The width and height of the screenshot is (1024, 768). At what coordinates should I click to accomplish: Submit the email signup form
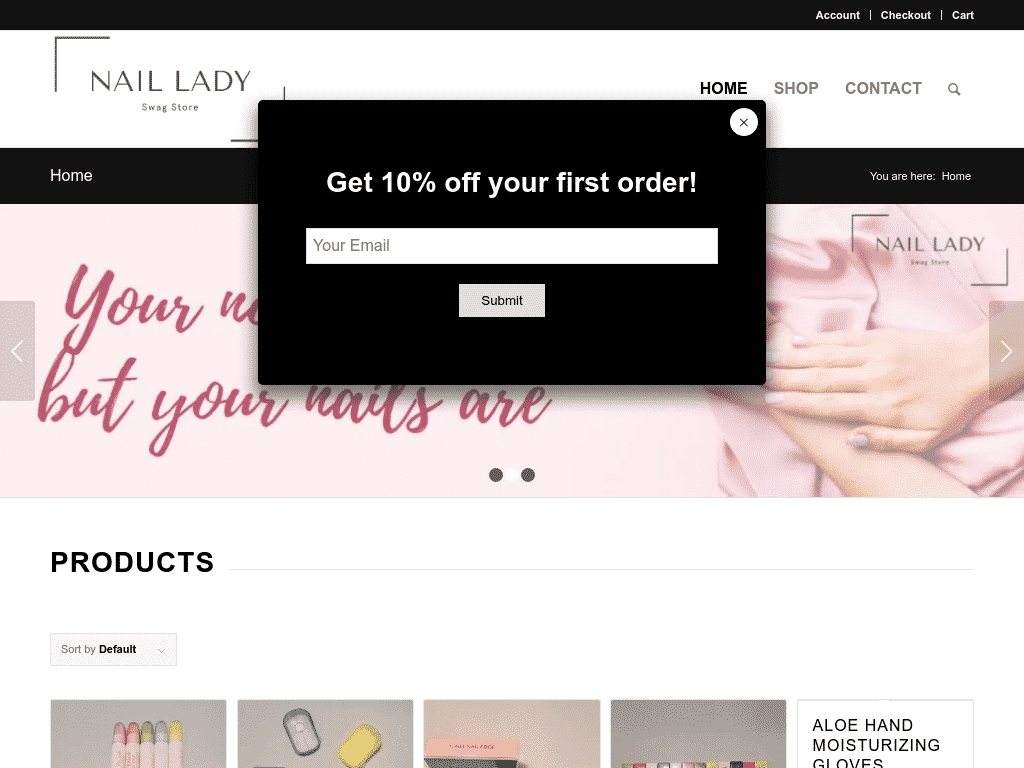[x=502, y=300]
